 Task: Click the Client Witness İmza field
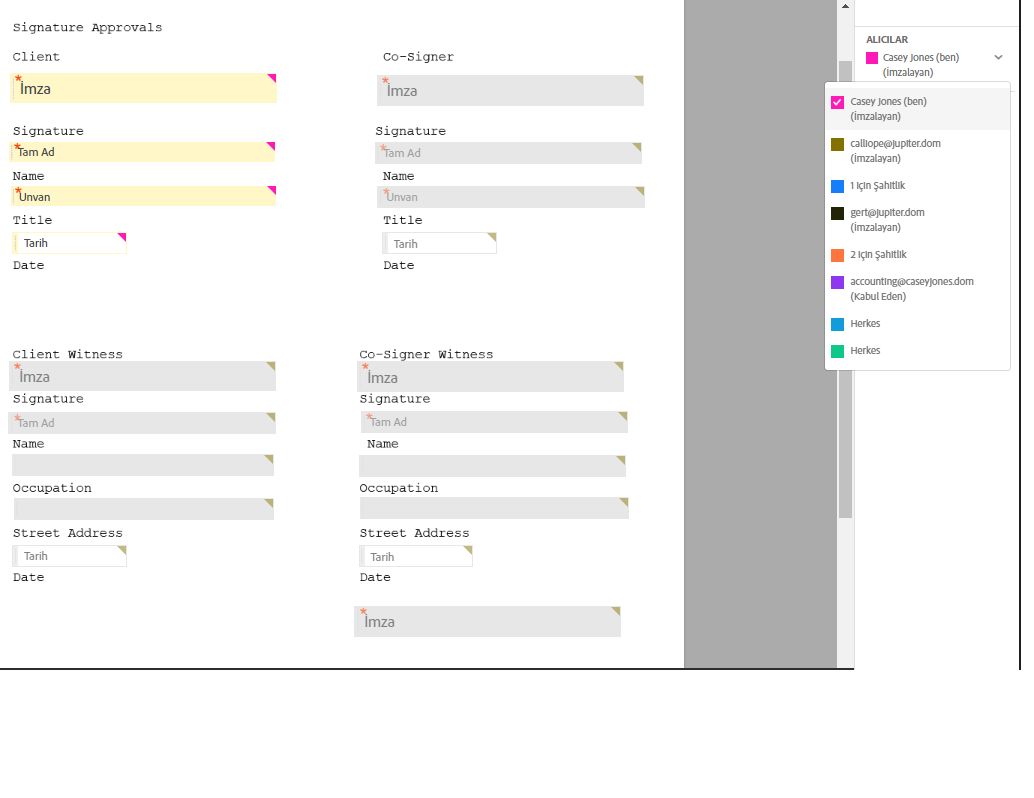coord(142,376)
